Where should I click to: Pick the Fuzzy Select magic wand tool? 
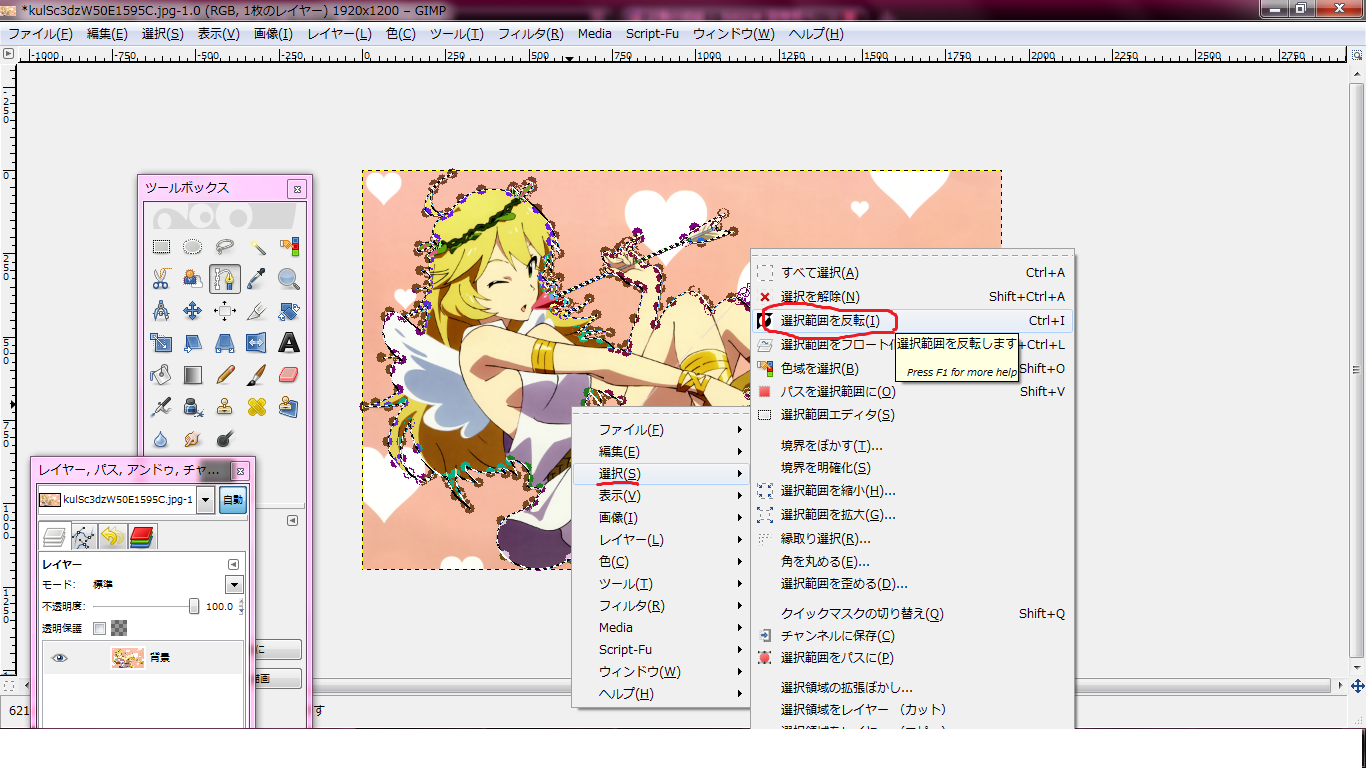tap(257, 246)
